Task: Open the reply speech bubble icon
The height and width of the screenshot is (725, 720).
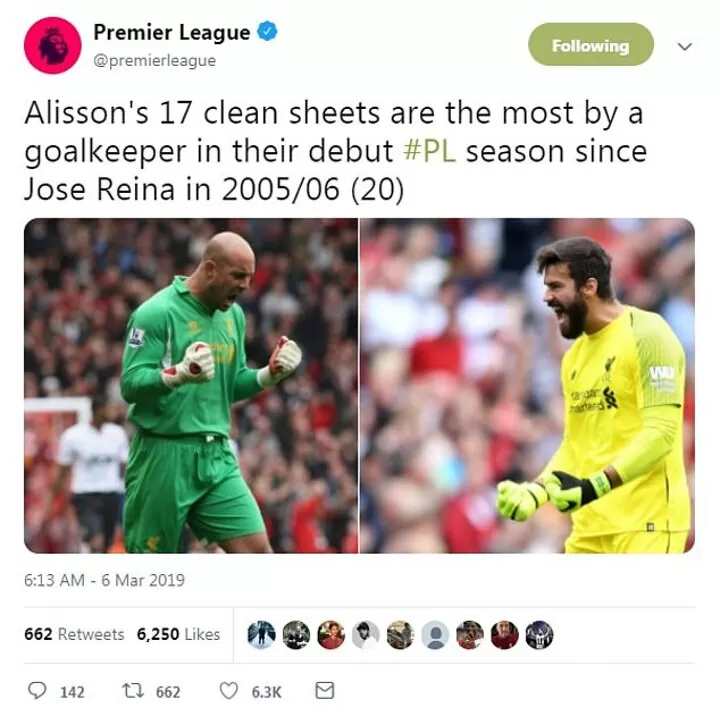Action: [x=37, y=690]
